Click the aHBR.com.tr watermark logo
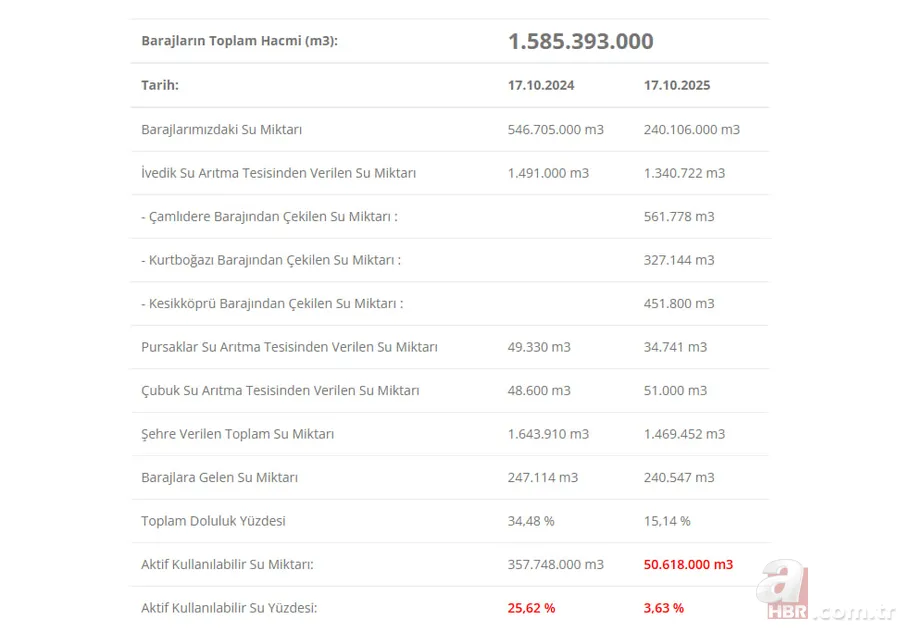 click(x=824, y=592)
